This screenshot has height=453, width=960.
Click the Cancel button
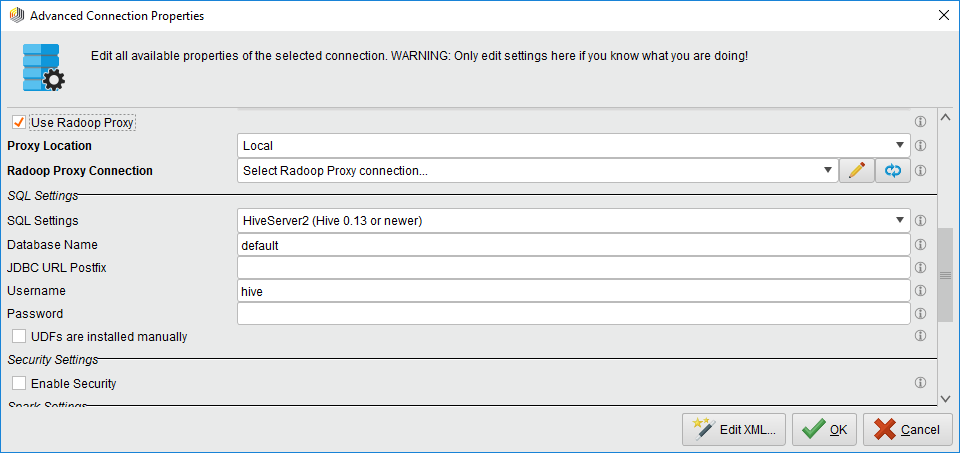[908, 430]
